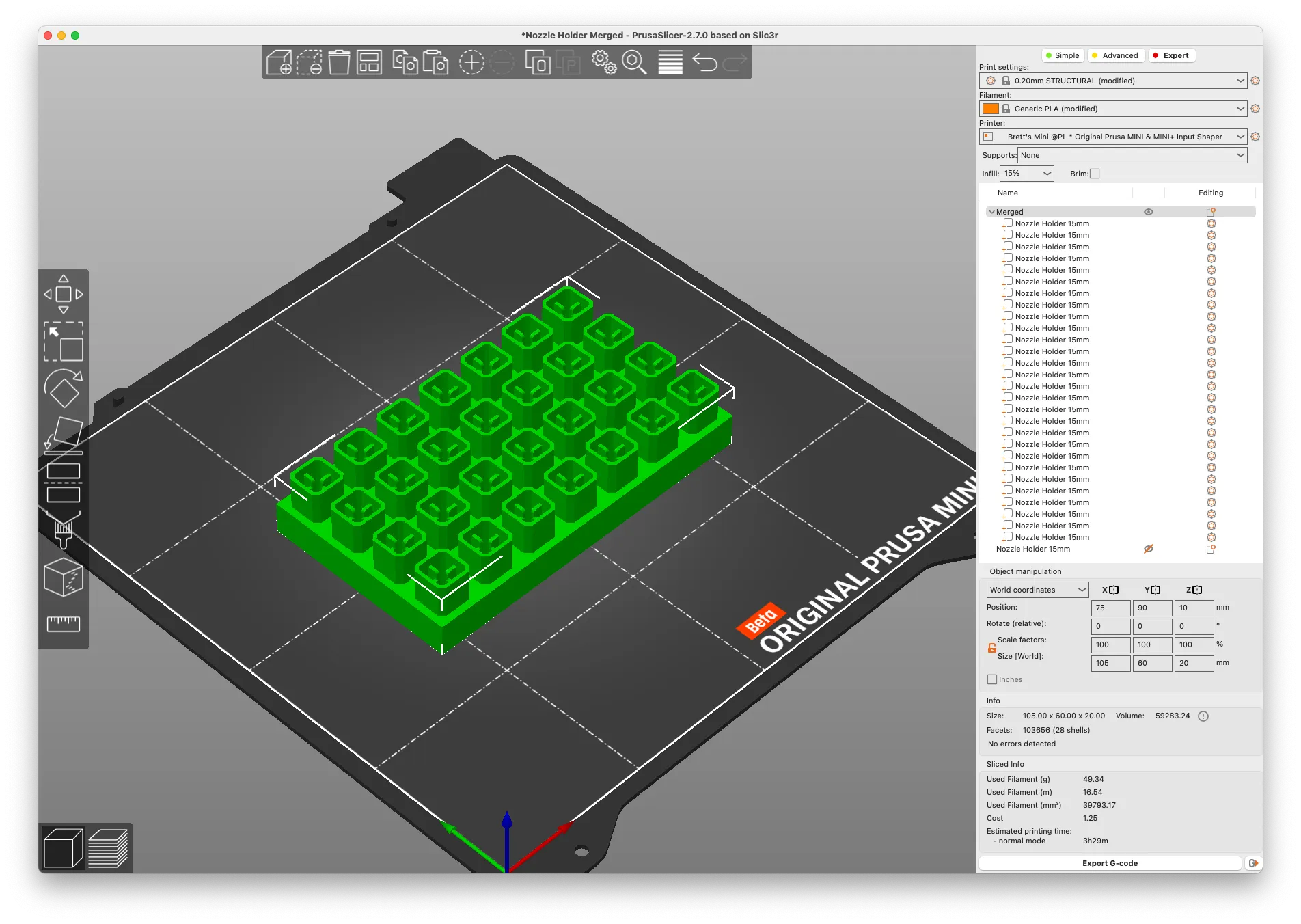1301x924 pixels.
Task: Set the X position input field
Action: pyautogui.click(x=1110, y=608)
